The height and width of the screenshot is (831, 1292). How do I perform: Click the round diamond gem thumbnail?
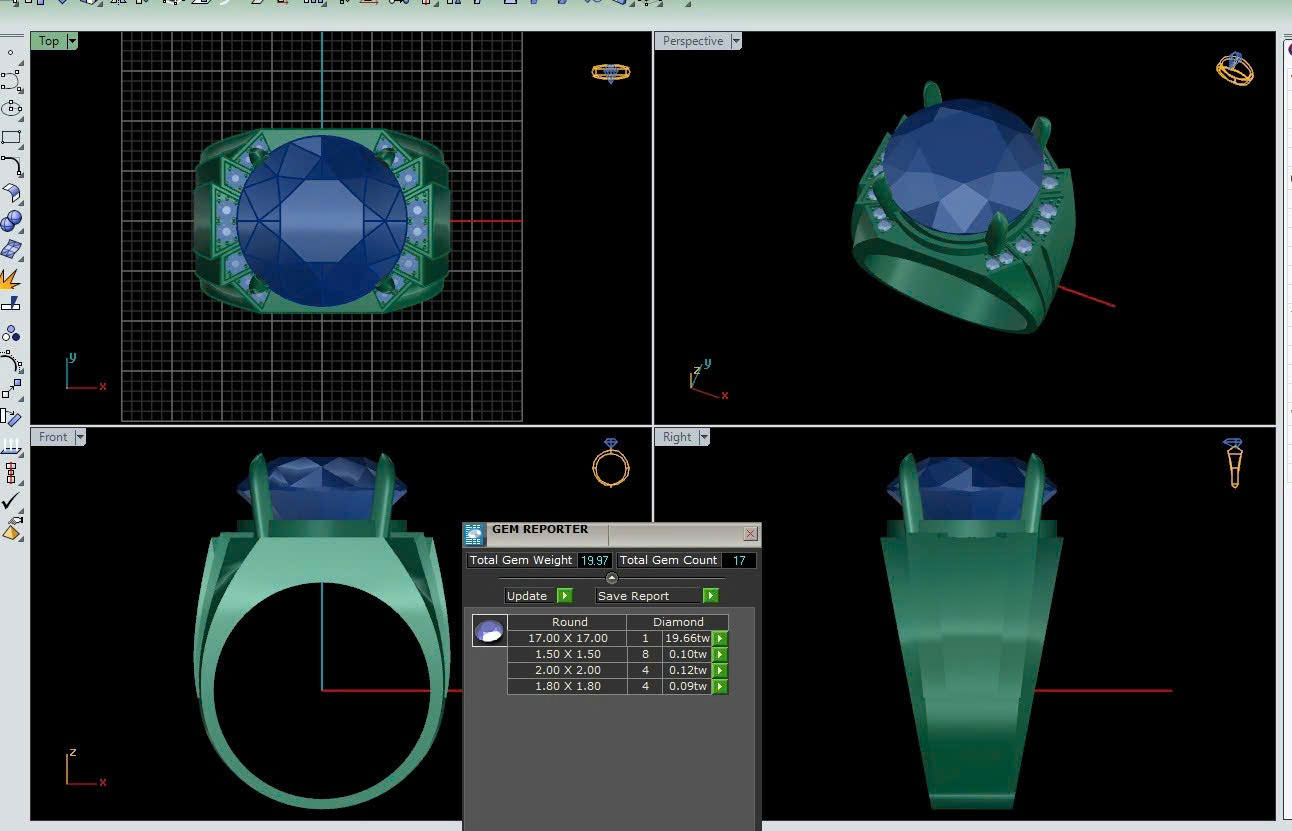[489, 631]
